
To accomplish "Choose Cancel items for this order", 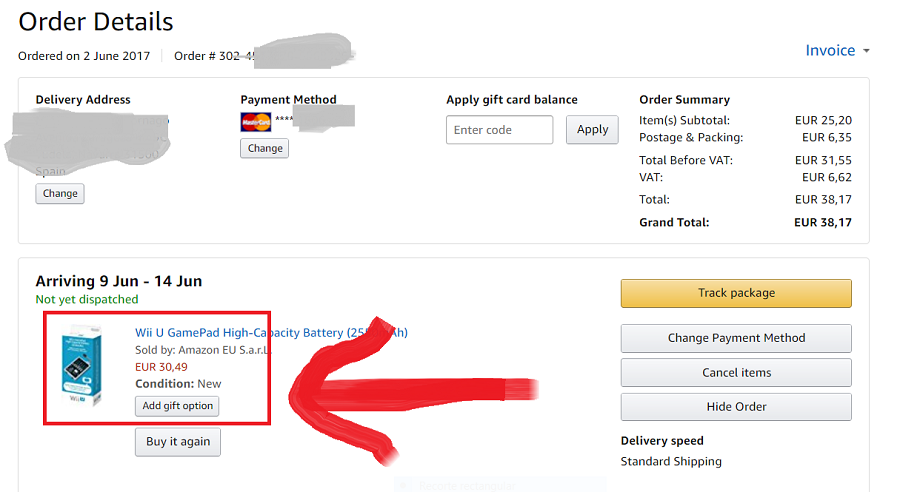I will (x=736, y=373).
